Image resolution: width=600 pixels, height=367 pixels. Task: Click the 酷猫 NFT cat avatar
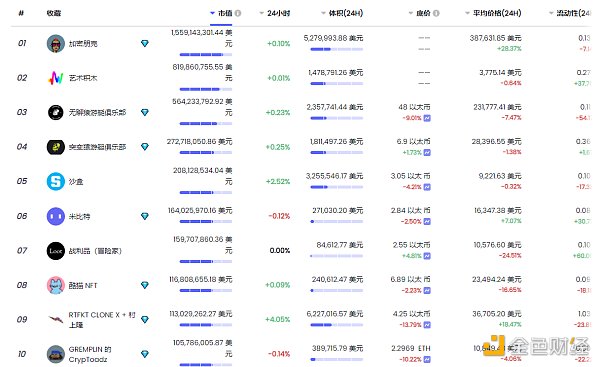[56, 285]
